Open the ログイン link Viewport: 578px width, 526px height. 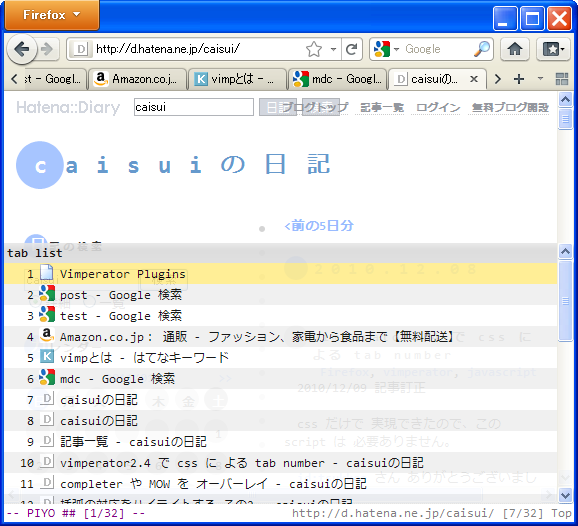[438, 107]
